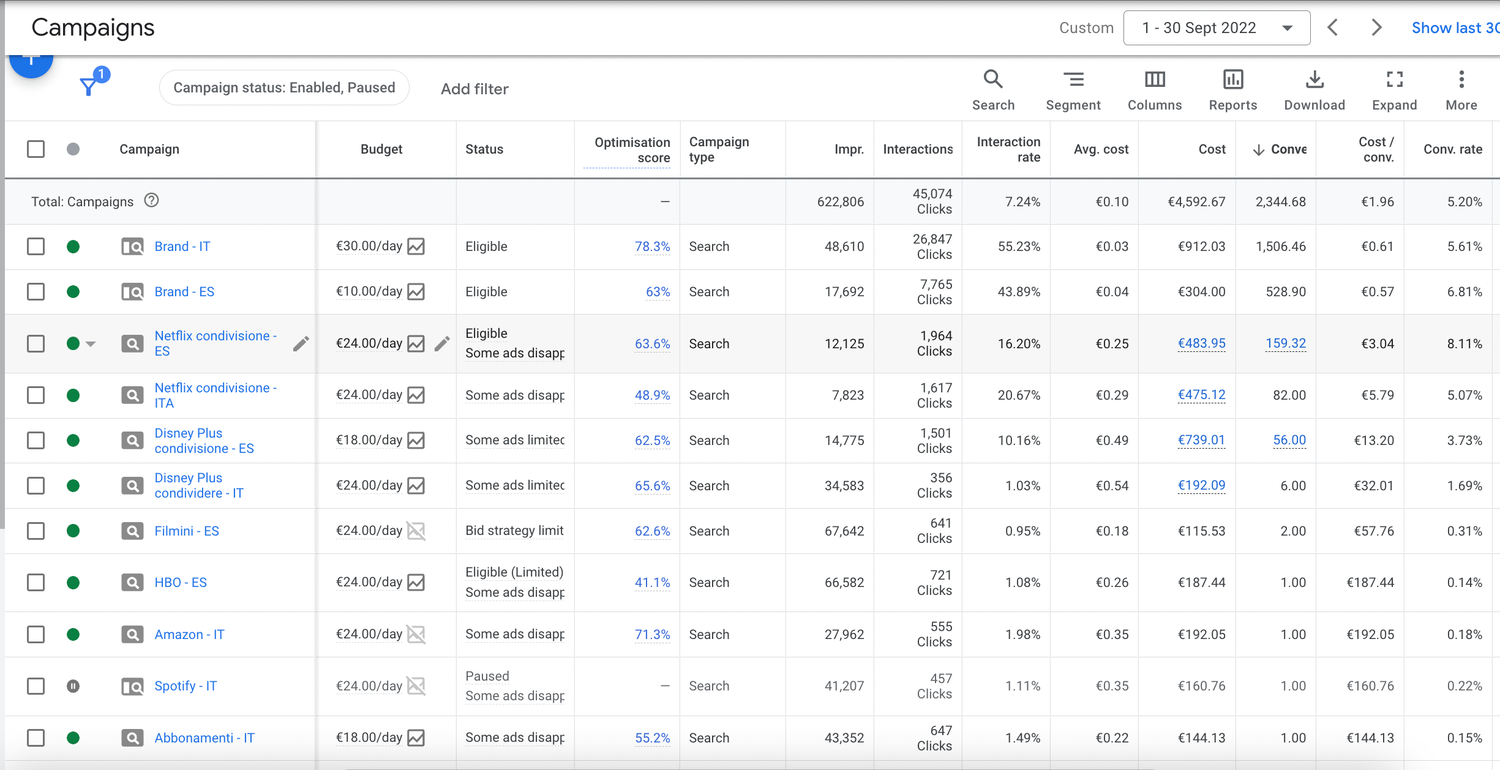Click the search campaign type icon for Filmini - ES
This screenshot has height=770, width=1500.
click(x=132, y=531)
